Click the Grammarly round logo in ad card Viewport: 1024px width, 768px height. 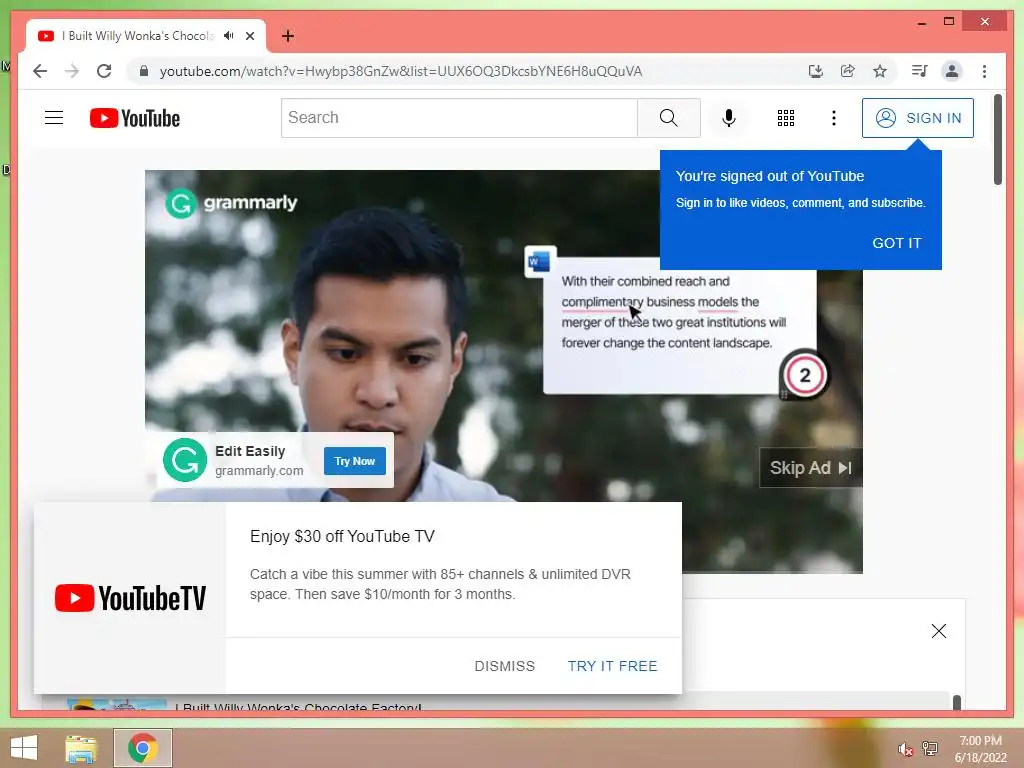[x=185, y=460]
